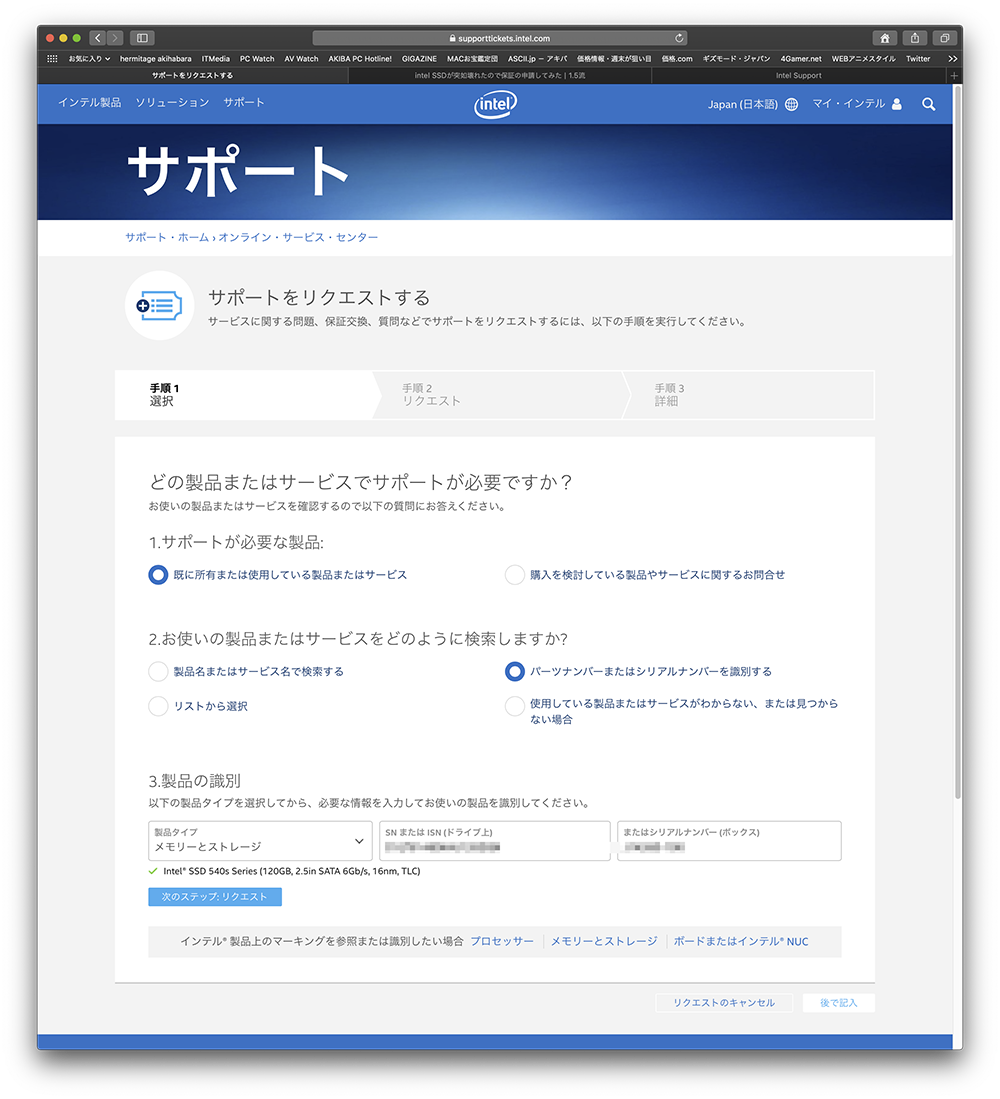Click the page's vertical scrollbar

tap(957, 442)
